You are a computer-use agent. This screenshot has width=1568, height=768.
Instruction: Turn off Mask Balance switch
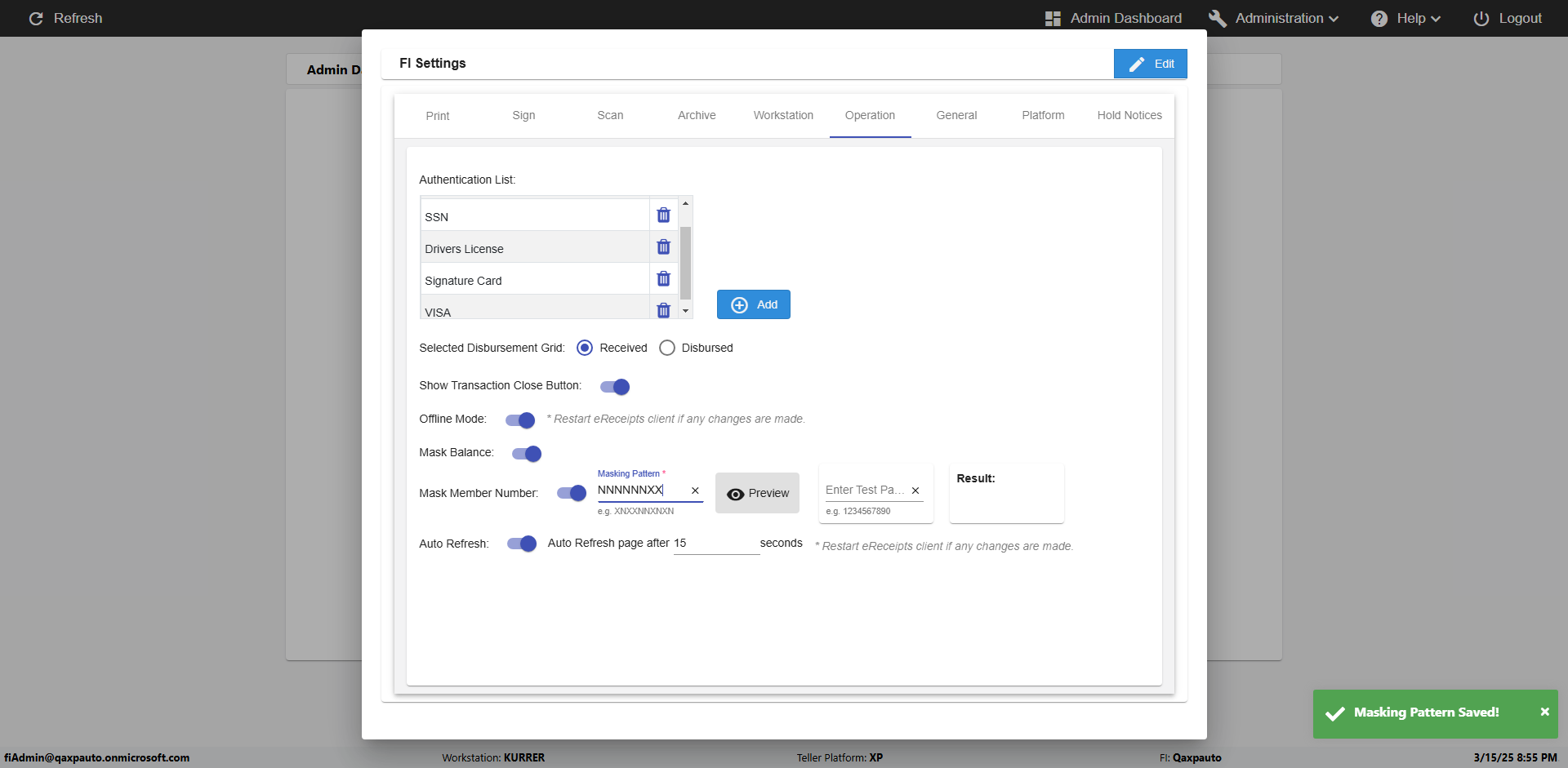(x=527, y=454)
